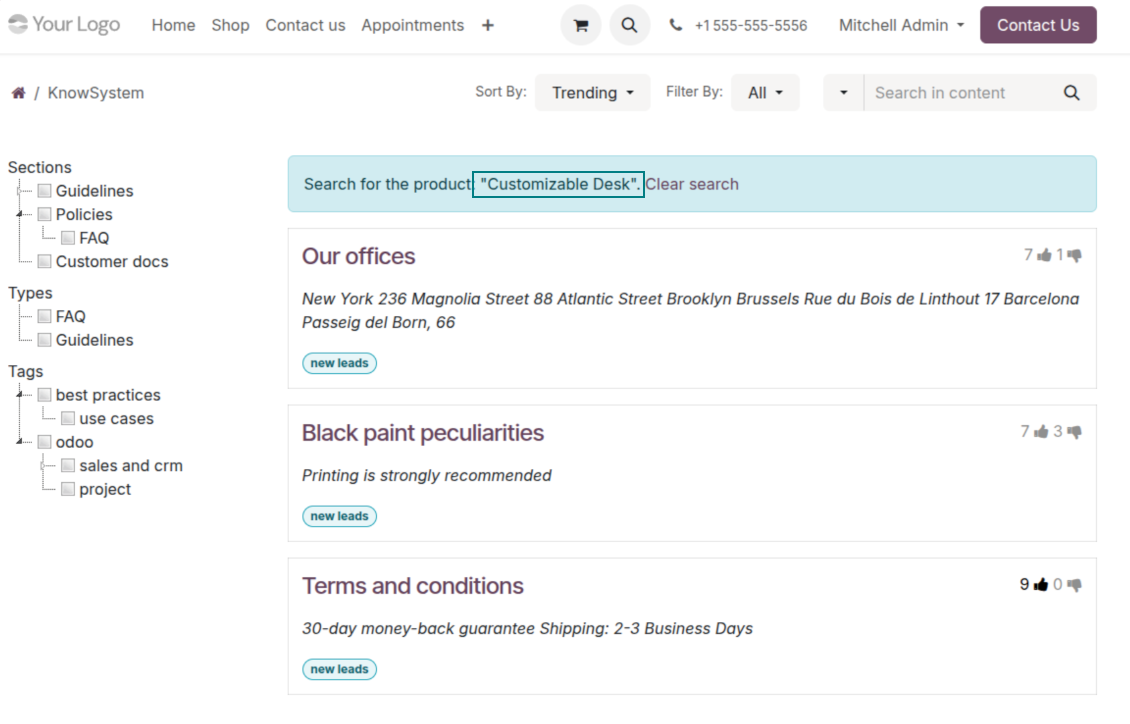1130x724 pixels.
Task: Click thumbs up on 'Terms and conditions'
Action: click(x=1041, y=585)
